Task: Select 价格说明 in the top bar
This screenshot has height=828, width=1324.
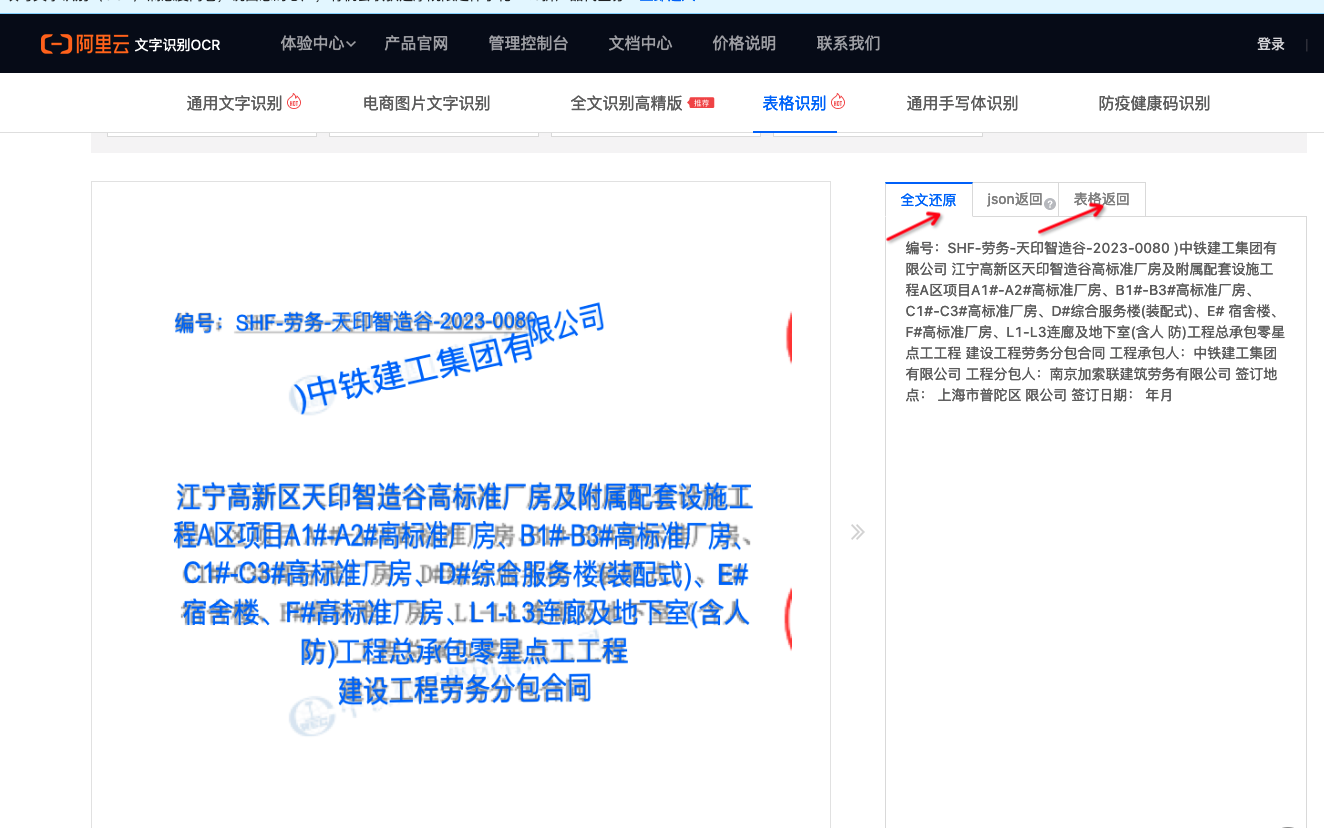Action: coord(744,44)
